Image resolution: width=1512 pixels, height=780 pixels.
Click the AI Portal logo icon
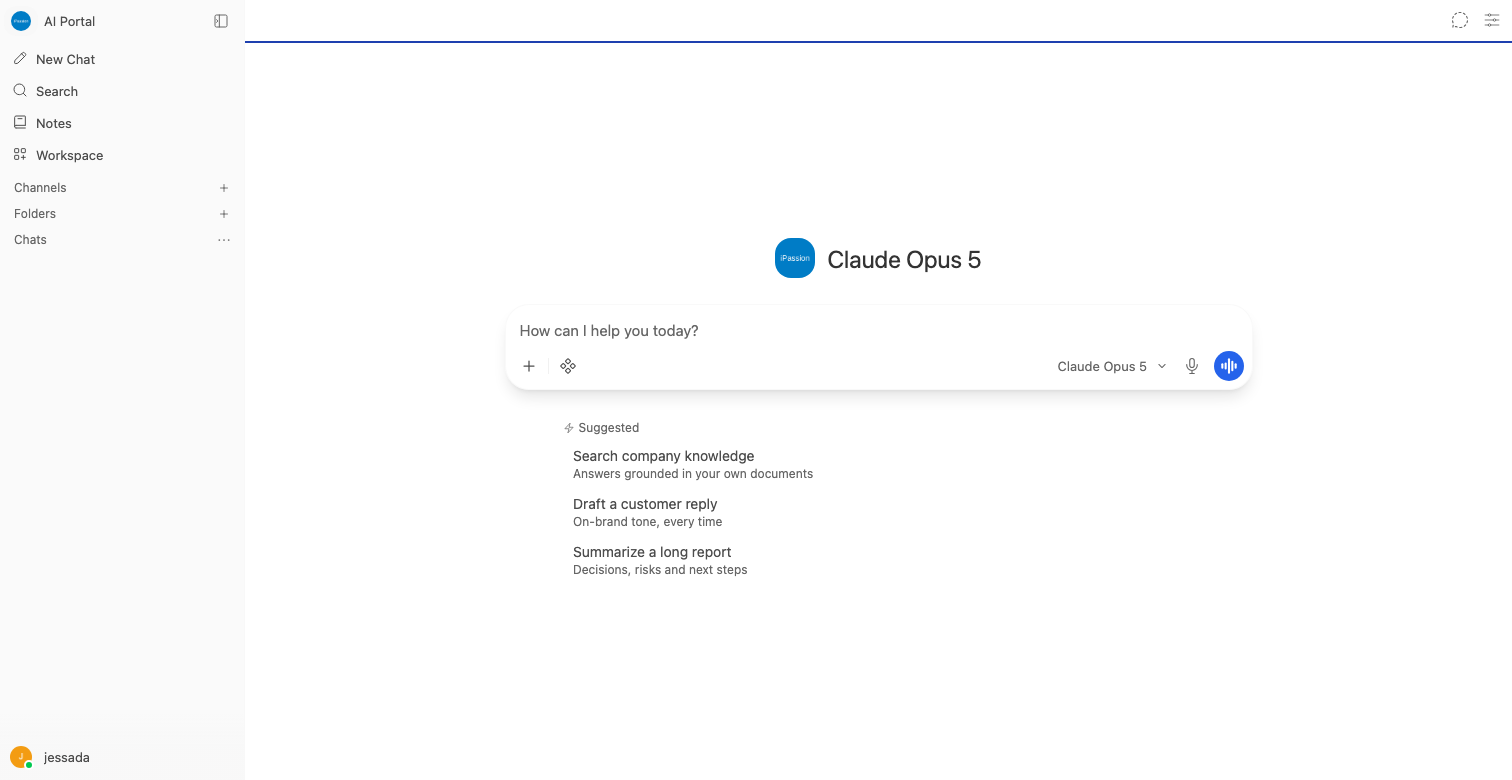(21, 21)
